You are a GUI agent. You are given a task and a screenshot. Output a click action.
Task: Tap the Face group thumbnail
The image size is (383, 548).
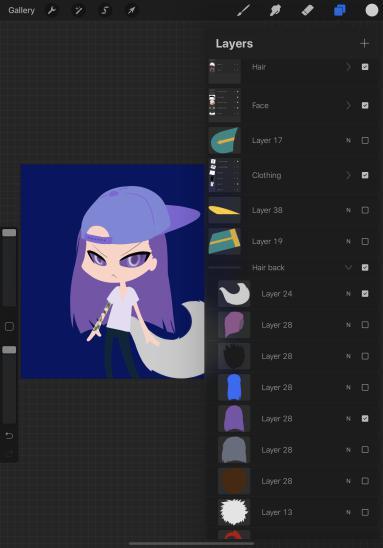tap(224, 105)
